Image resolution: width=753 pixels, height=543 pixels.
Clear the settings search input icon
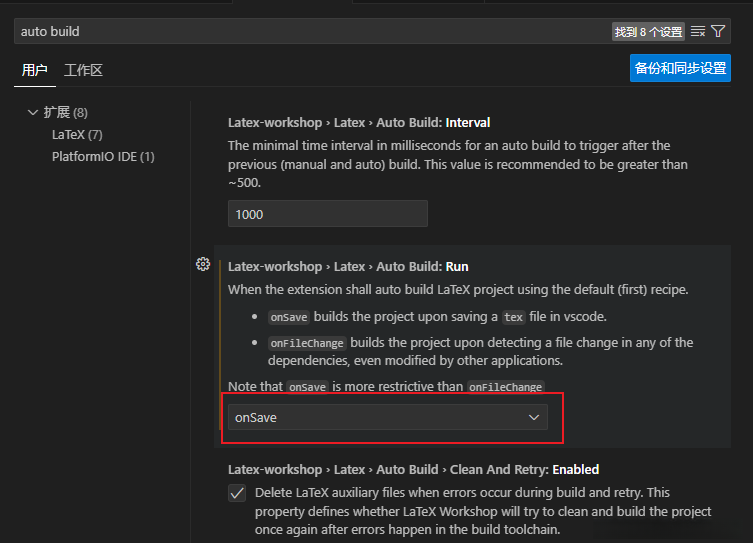(x=698, y=32)
